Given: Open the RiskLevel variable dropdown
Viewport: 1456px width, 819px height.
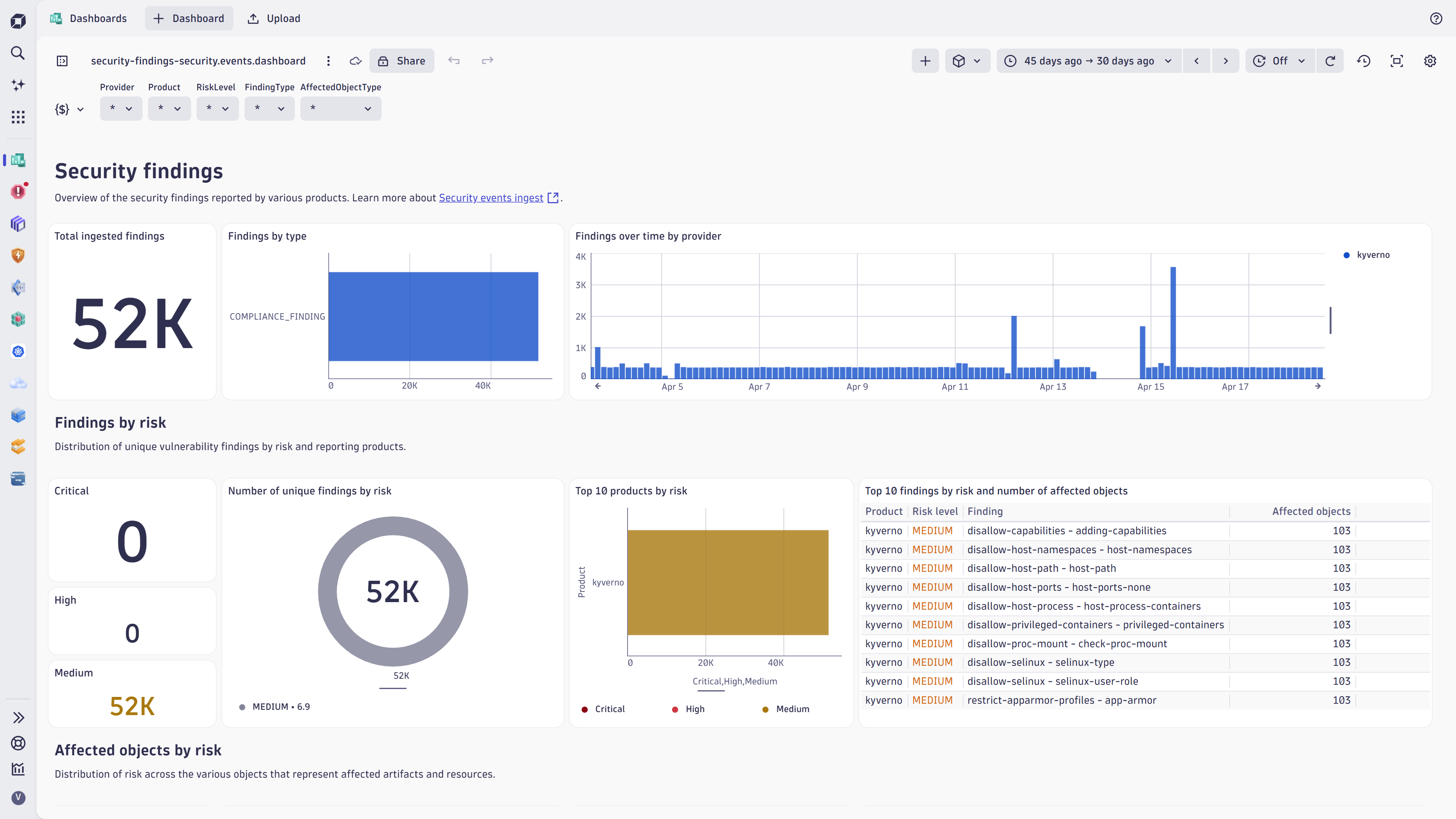Looking at the screenshot, I should tap(218, 108).
